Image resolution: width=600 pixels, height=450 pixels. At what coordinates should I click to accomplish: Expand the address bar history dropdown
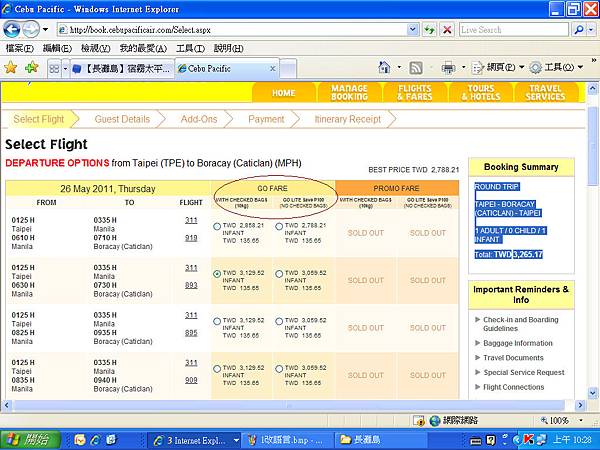click(412, 29)
